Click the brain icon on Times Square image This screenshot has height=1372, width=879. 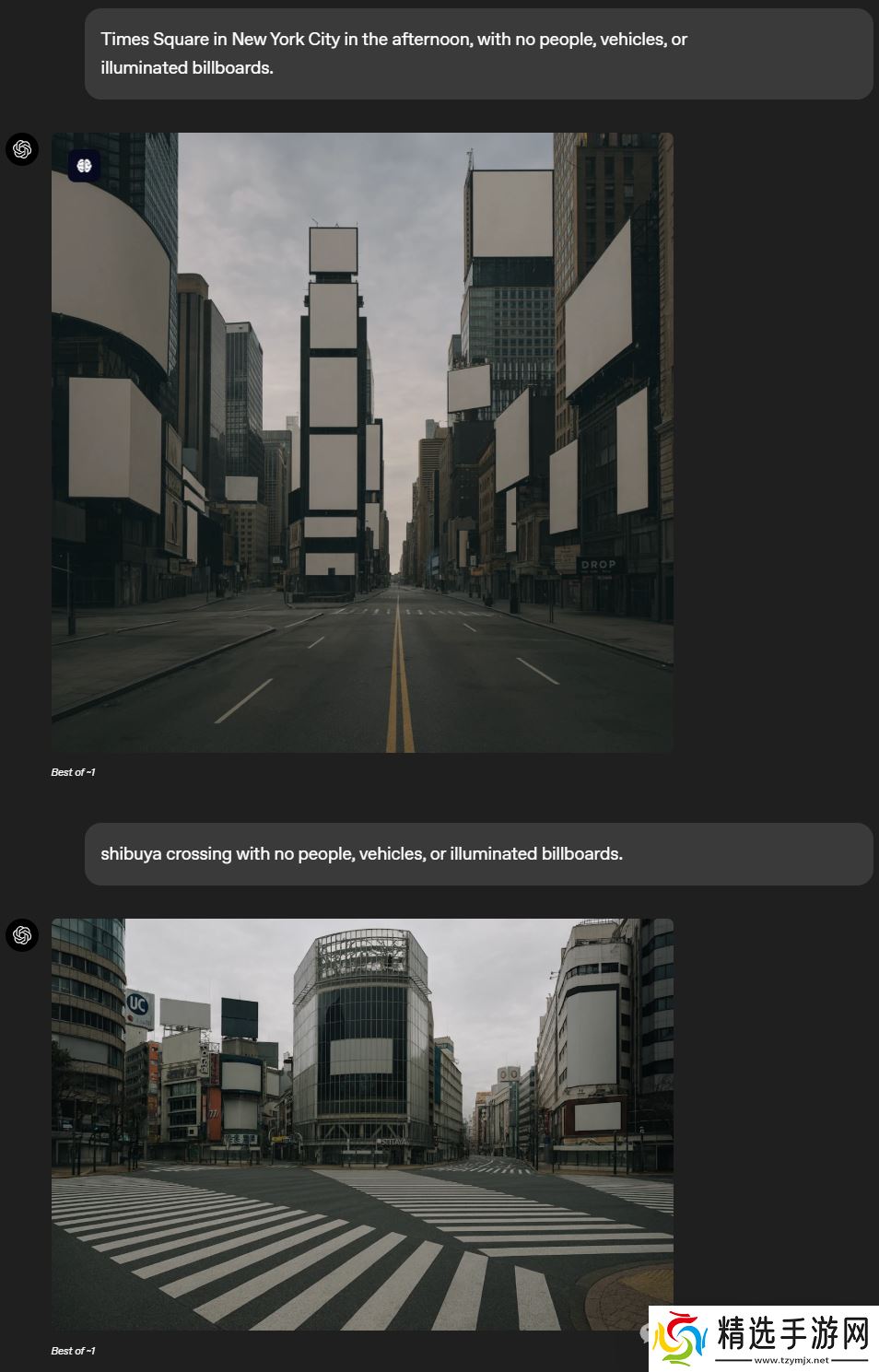[x=84, y=166]
